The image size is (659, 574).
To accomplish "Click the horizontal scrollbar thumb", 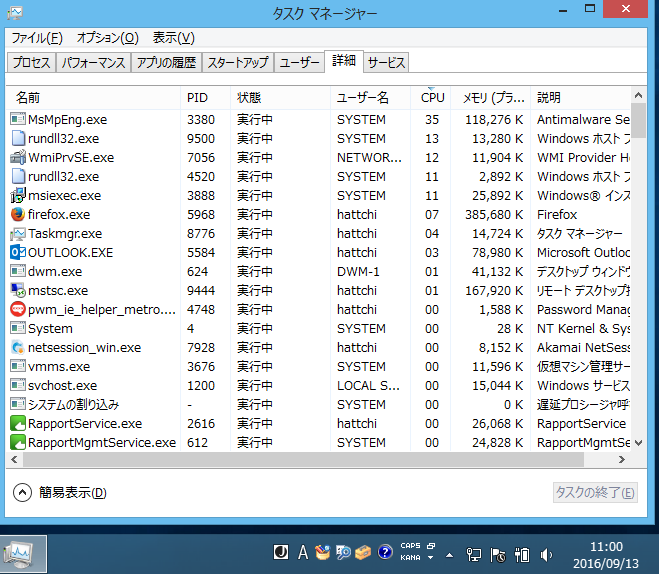I will [x=303, y=459].
